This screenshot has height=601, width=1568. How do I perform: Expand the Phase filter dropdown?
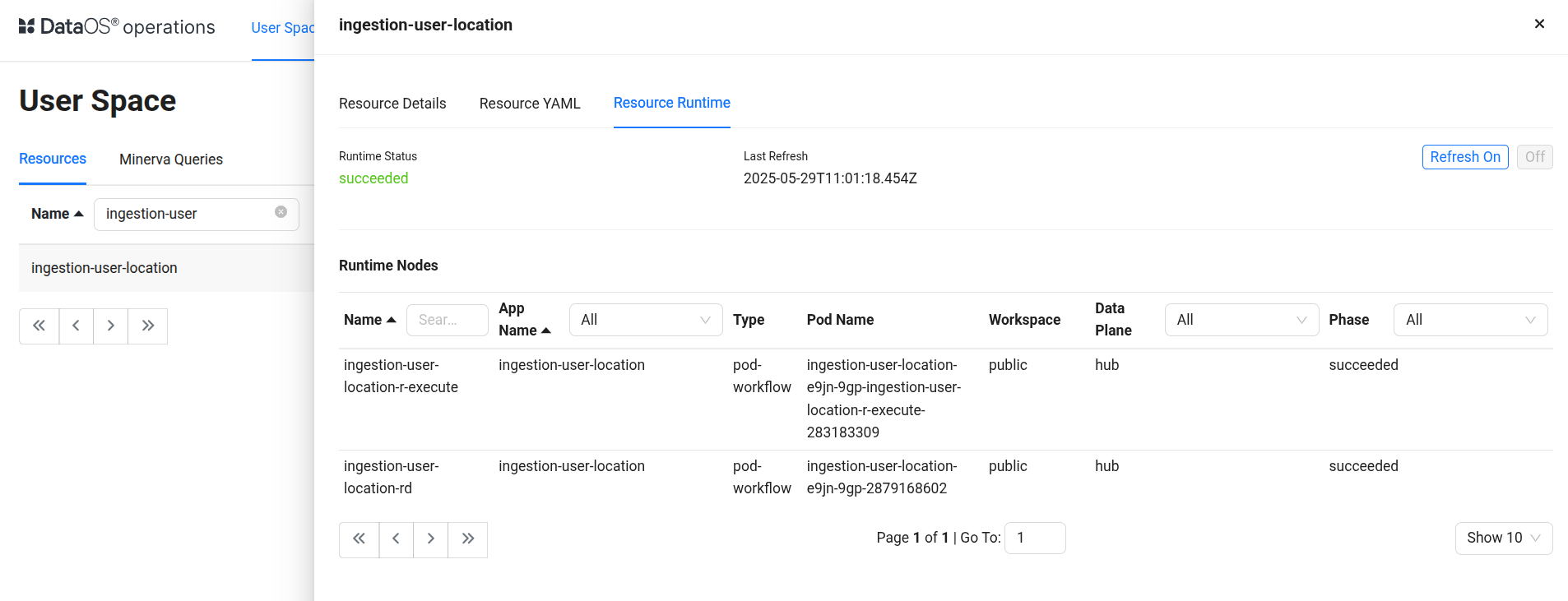click(1469, 320)
